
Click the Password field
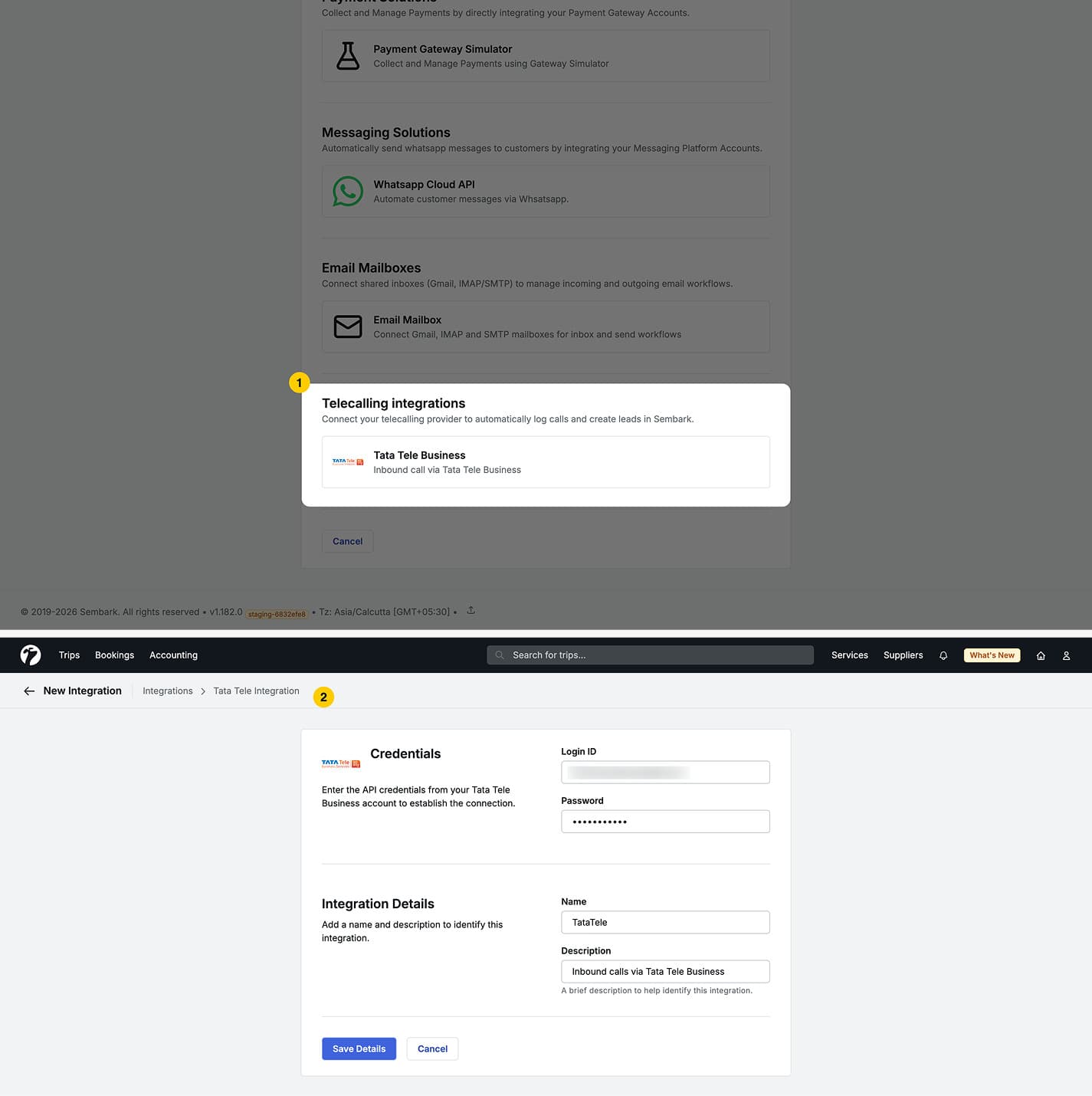pos(665,822)
